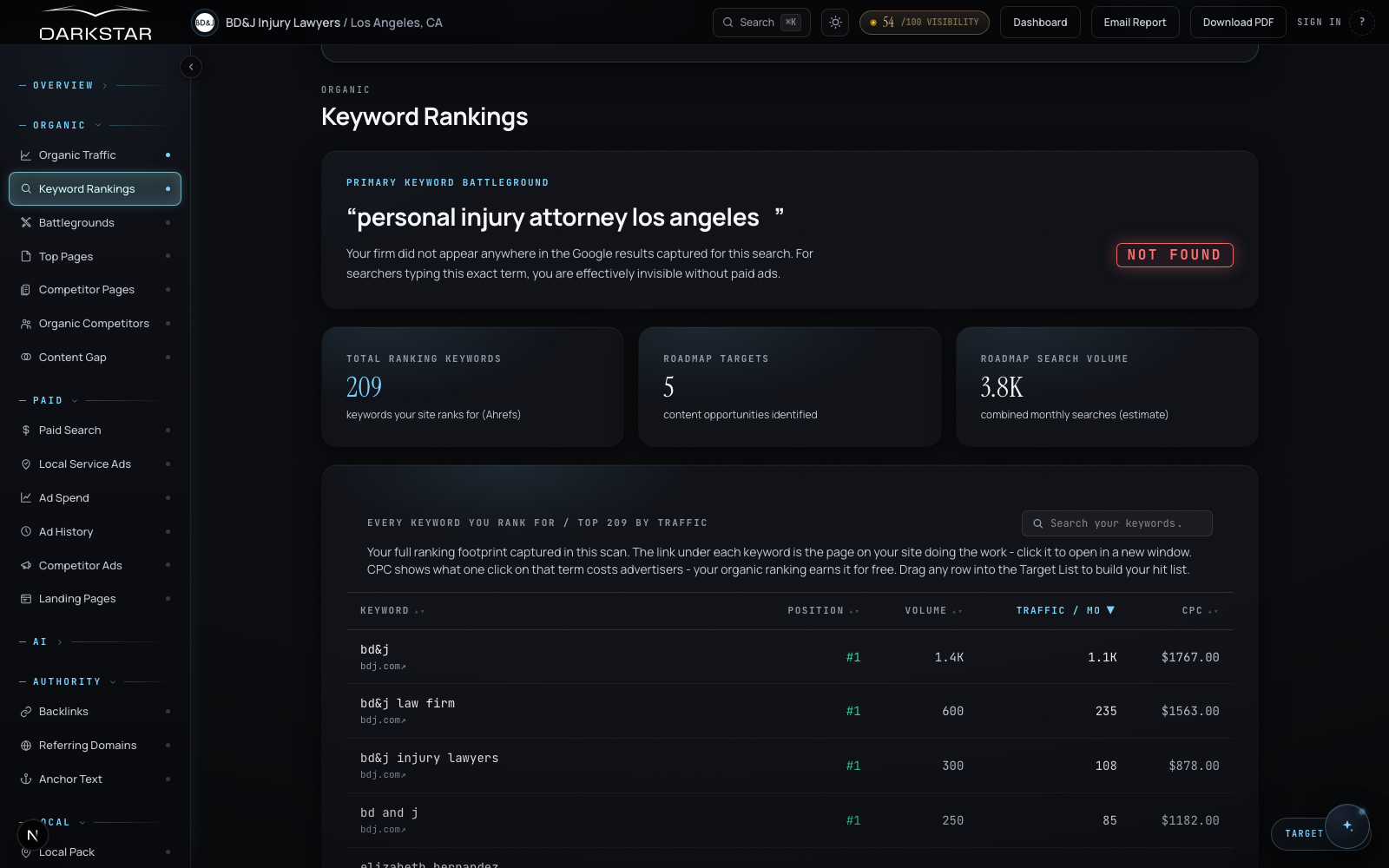Focus the Search your keywords field
1389x868 pixels.
[1116, 523]
